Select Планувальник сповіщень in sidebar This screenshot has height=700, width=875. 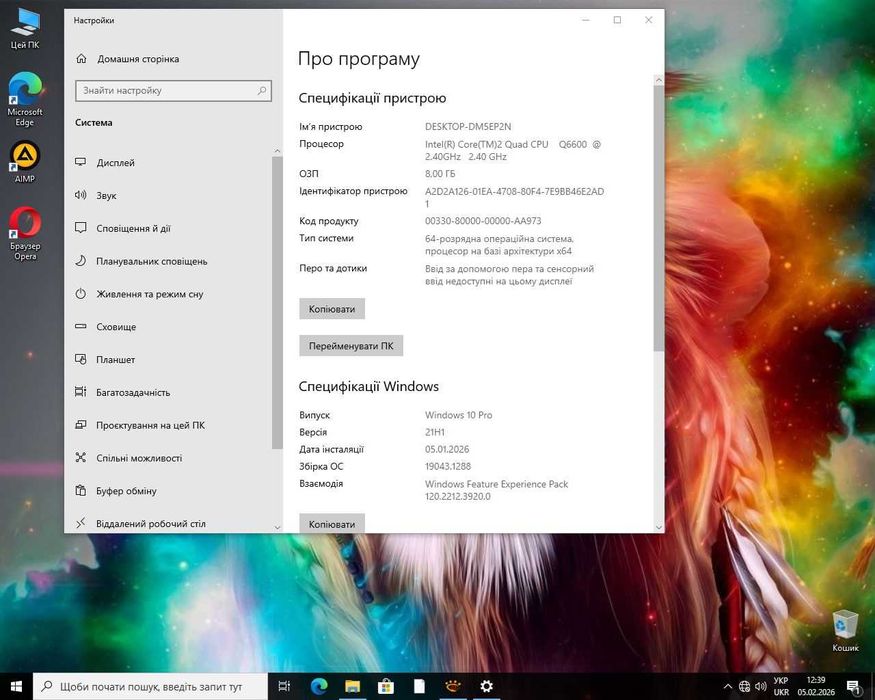pos(151,262)
